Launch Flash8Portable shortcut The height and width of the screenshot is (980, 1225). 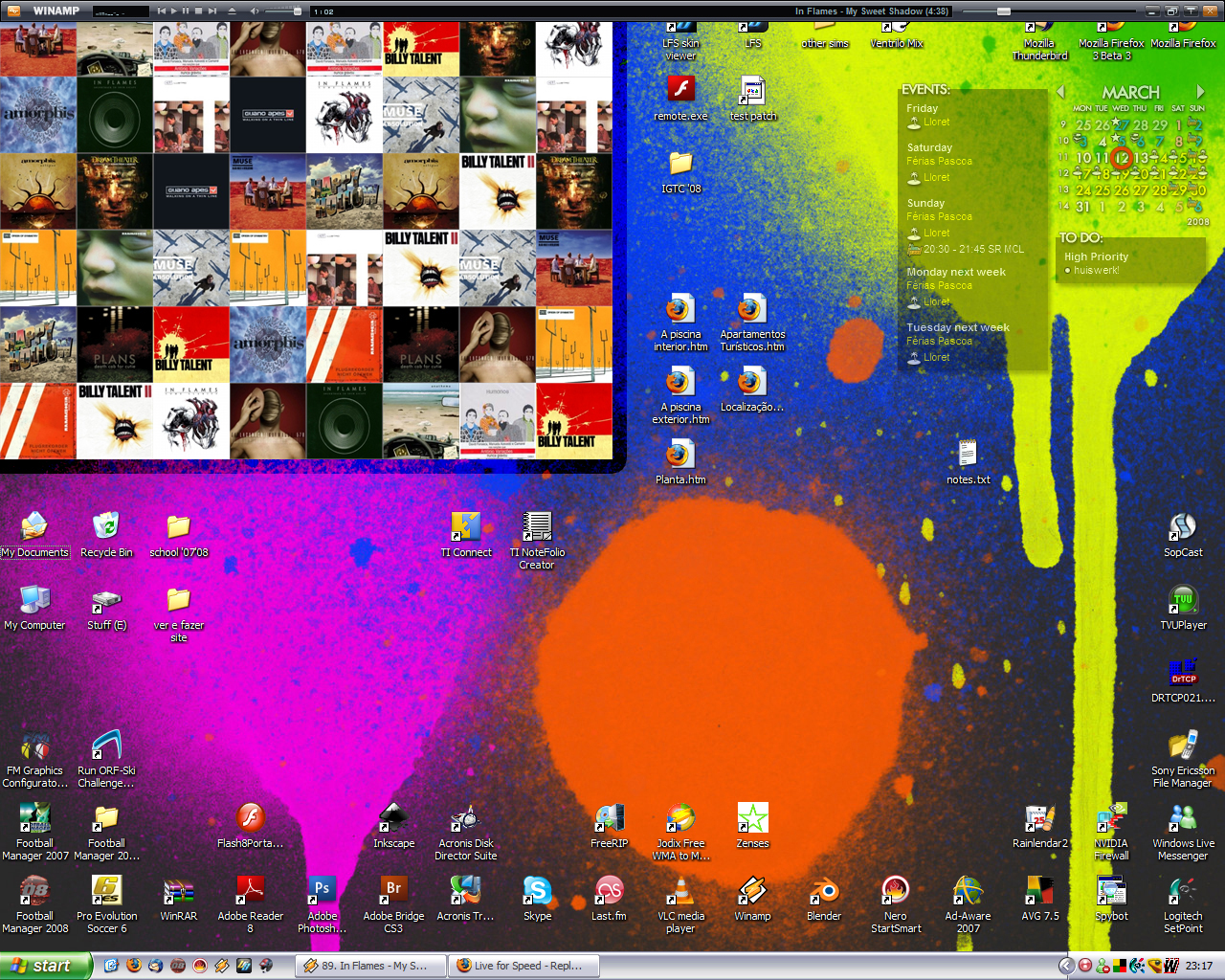[251, 826]
